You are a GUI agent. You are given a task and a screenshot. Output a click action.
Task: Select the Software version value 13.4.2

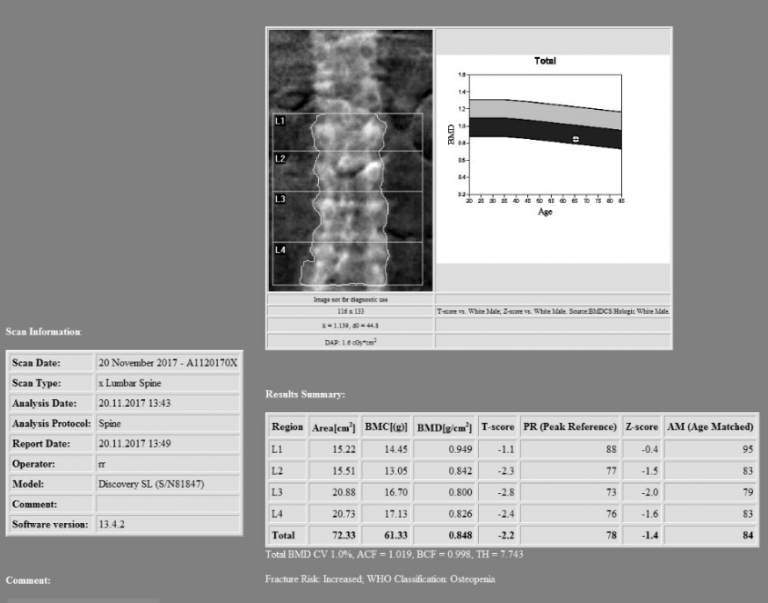[167, 524]
